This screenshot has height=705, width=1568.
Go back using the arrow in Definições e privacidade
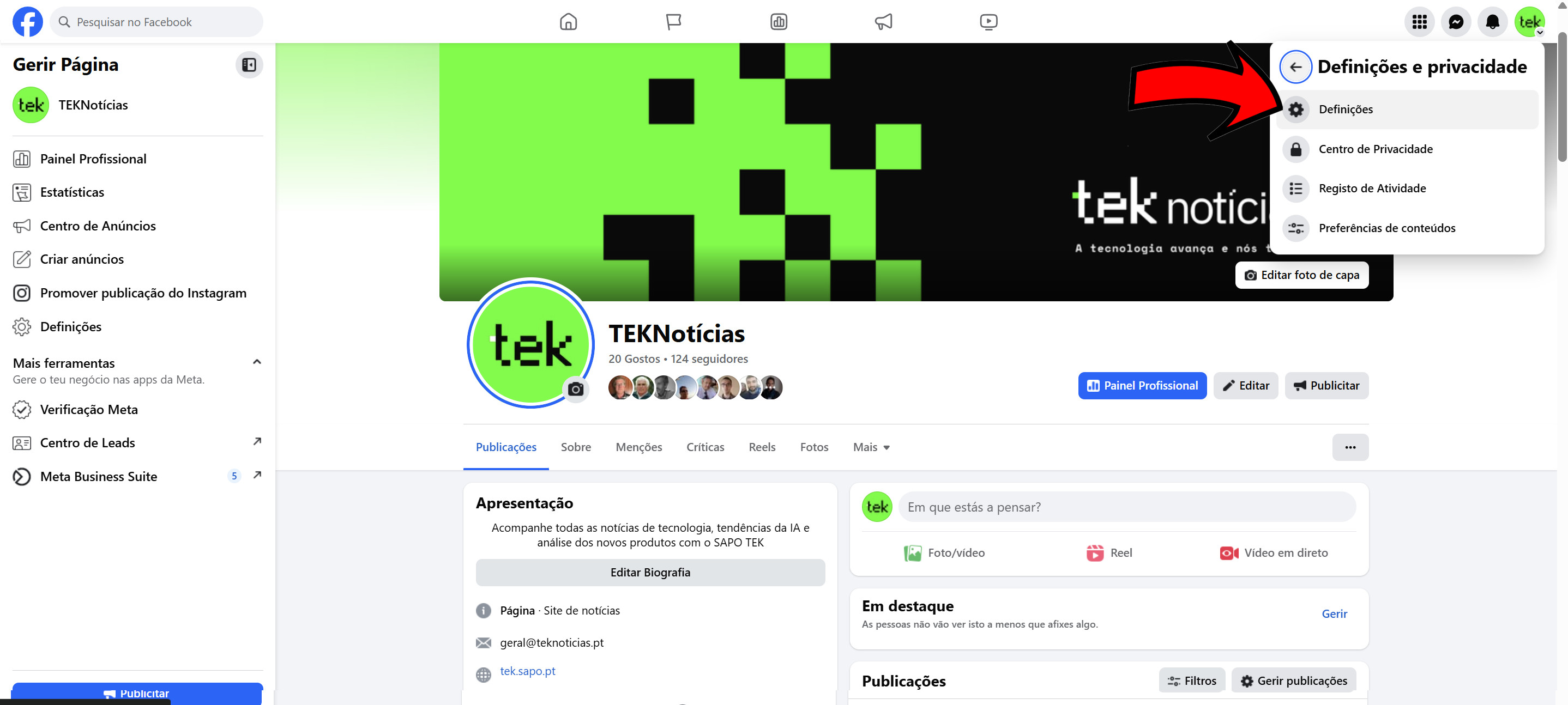[x=1295, y=67]
